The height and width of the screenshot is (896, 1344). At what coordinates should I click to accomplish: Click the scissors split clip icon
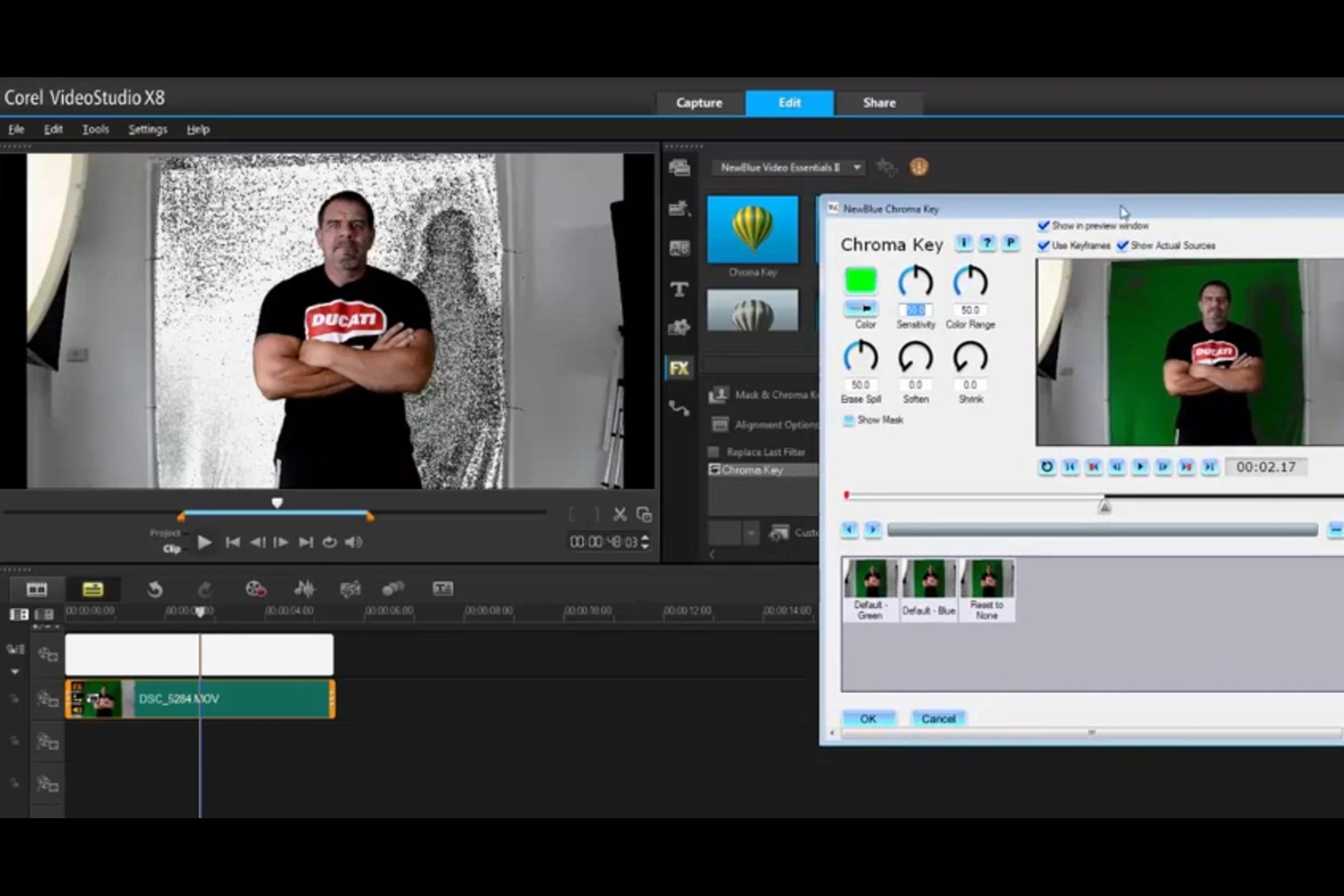[x=619, y=514]
